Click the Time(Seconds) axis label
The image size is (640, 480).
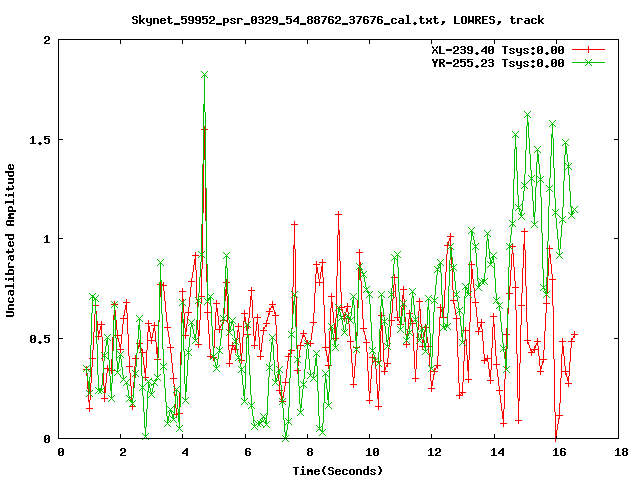(x=338, y=471)
